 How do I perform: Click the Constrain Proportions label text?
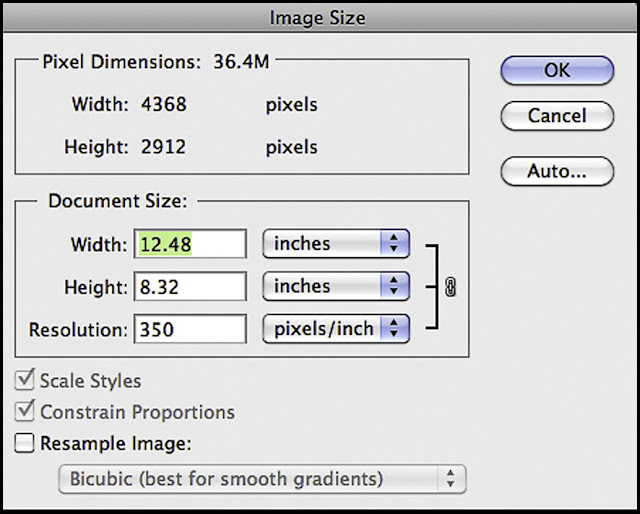[x=137, y=412]
